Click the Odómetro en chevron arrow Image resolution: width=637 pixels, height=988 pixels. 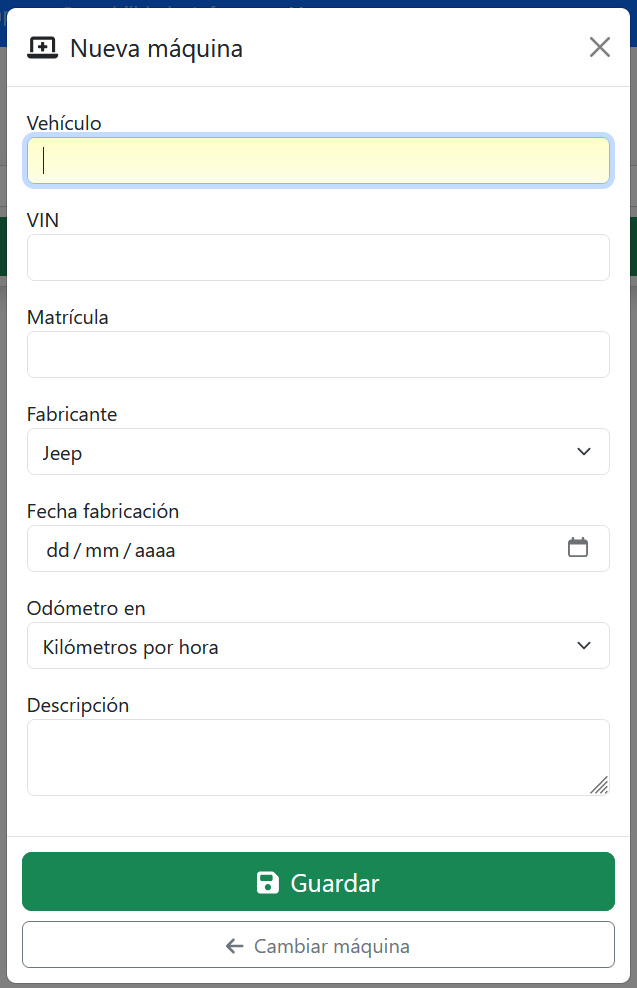585,646
